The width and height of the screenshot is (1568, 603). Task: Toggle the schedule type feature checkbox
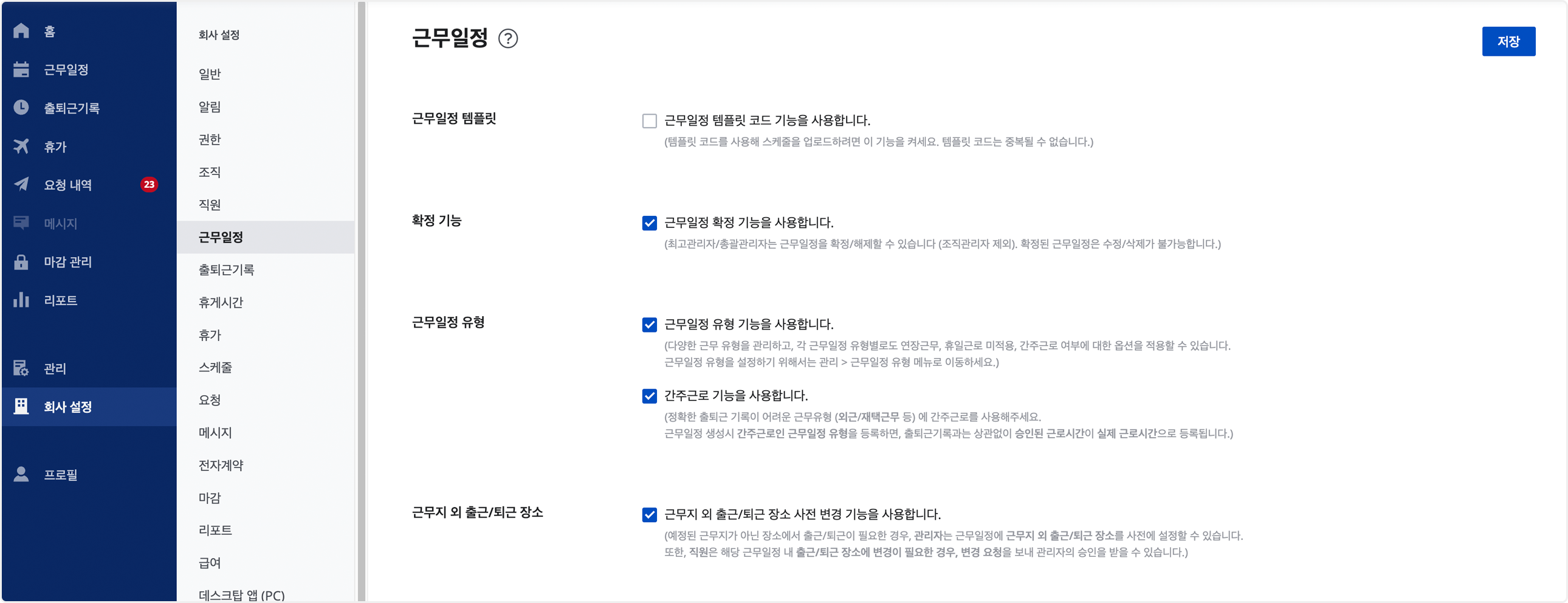click(x=650, y=325)
